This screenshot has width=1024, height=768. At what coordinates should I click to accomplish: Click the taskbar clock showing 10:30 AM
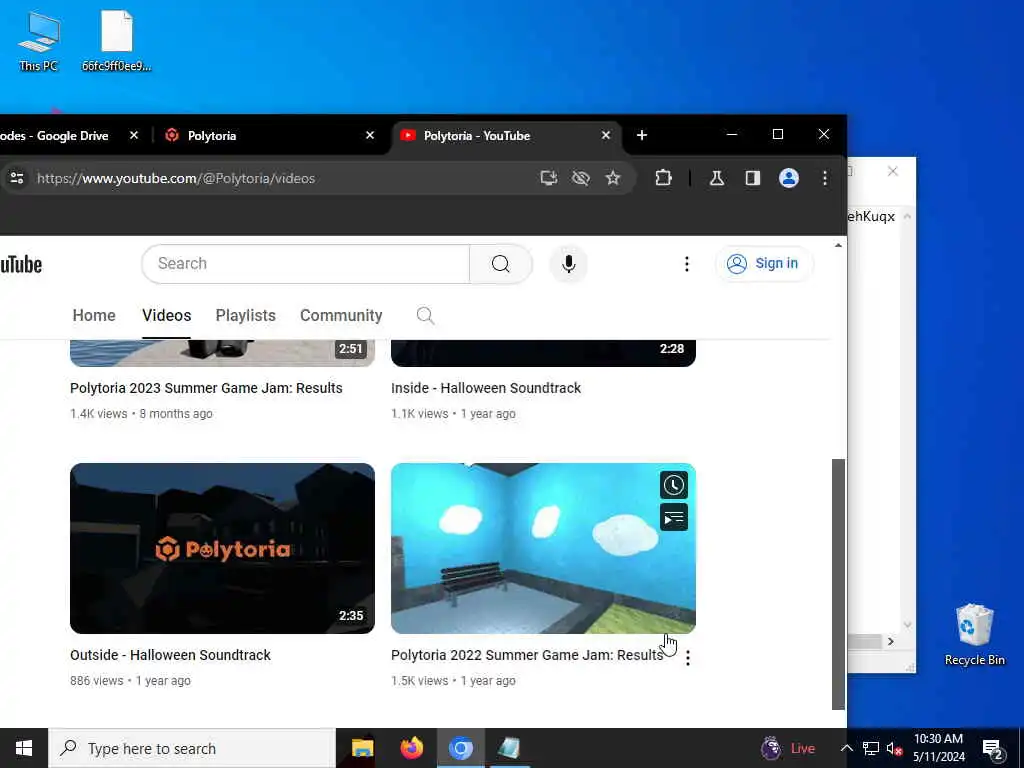click(938, 748)
